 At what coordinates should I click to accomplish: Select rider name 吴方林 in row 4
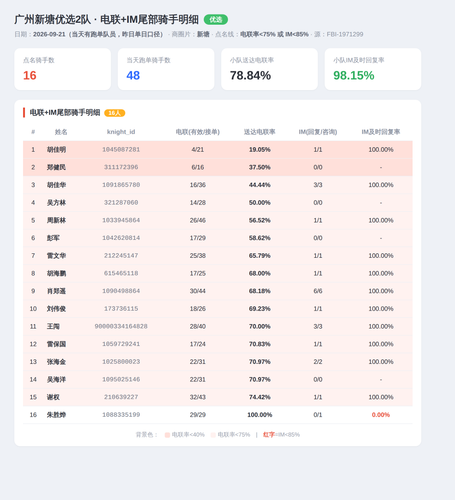click(x=56, y=203)
